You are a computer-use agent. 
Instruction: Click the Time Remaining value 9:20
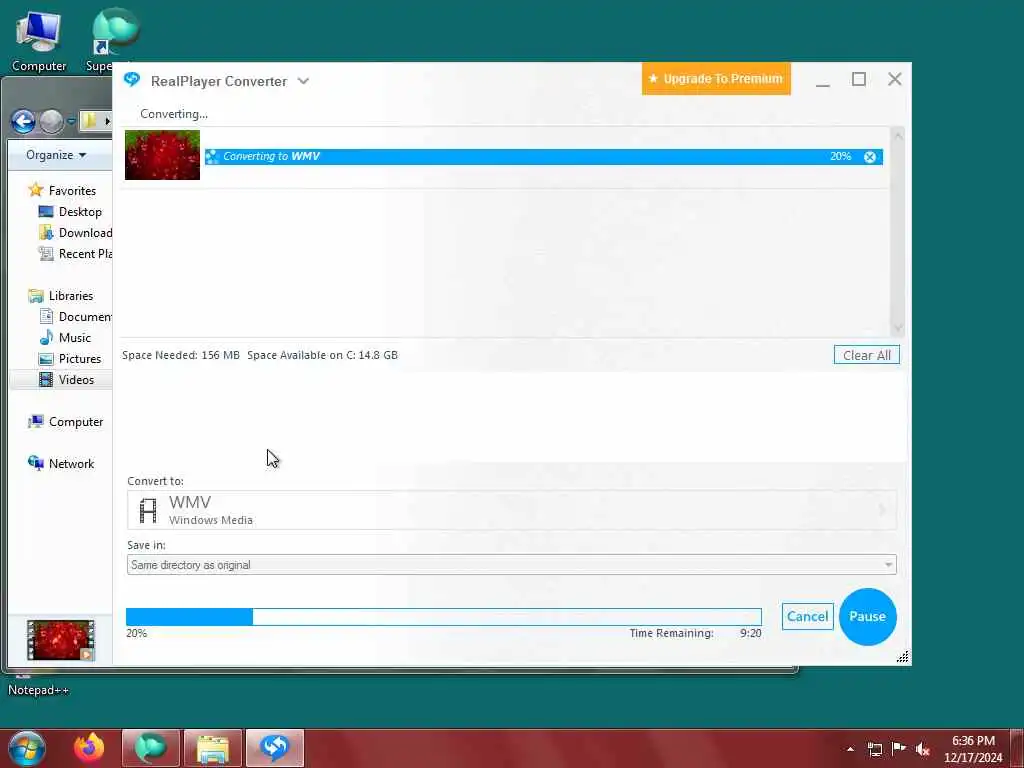pyautogui.click(x=750, y=633)
